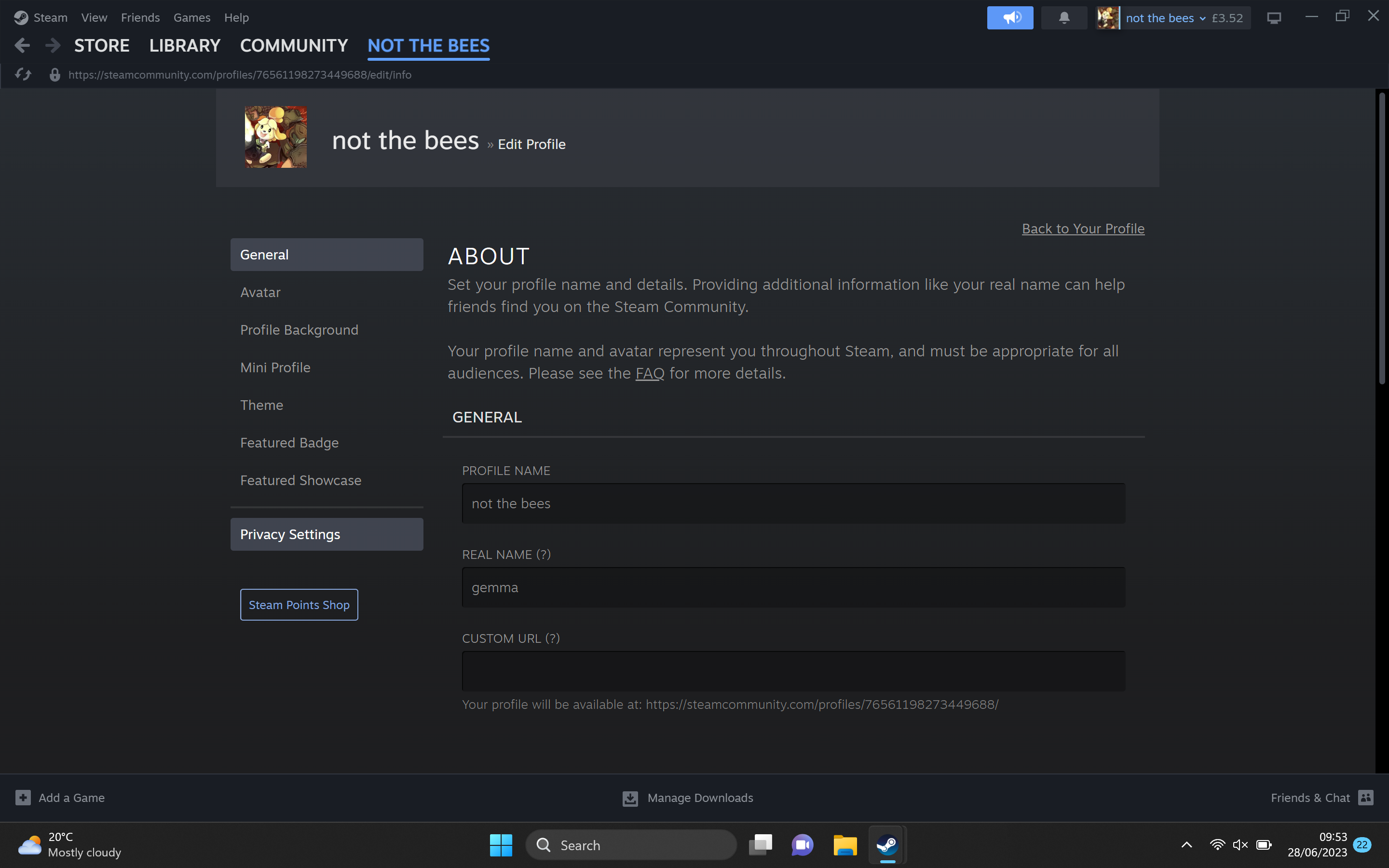
Task: Go back with the left arrow icon
Action: click(x=22, y=45)
